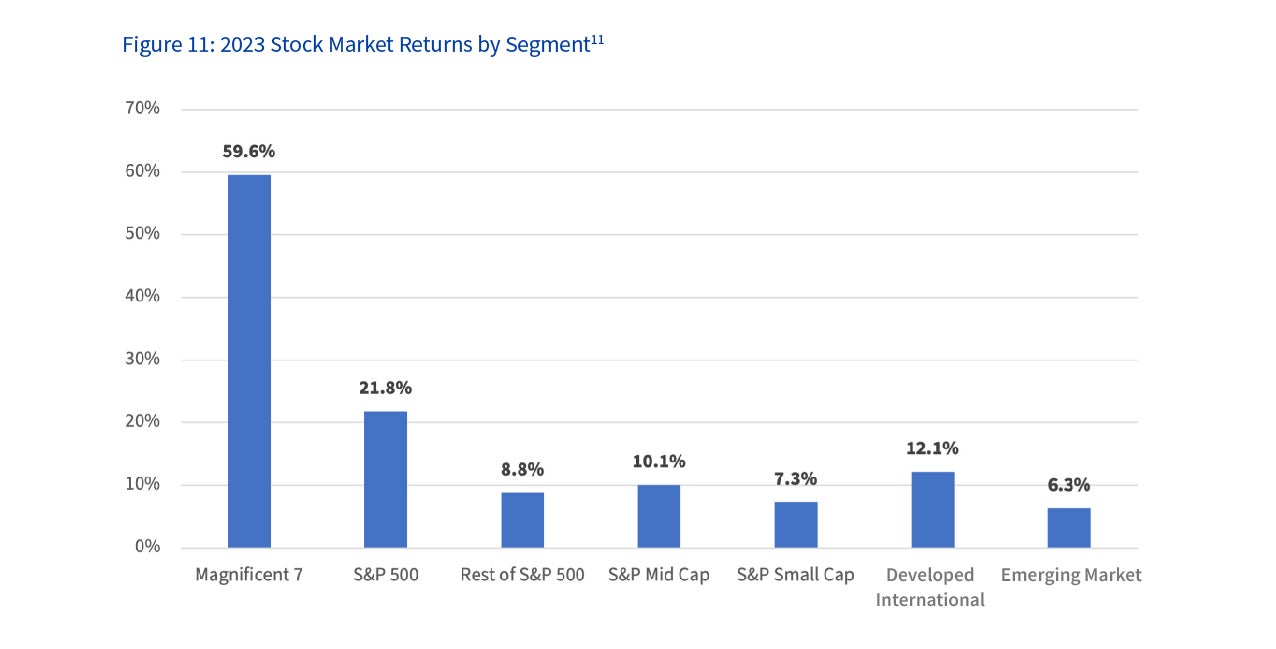
Task: Click the 12.1% data label
Action: pyautogui.click(x=932, y=448)
